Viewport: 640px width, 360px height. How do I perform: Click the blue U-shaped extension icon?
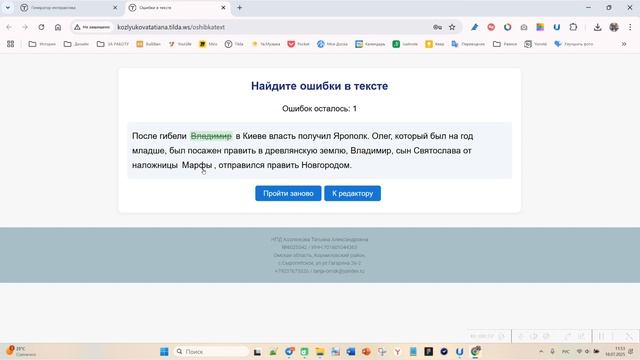click(557, 27)
